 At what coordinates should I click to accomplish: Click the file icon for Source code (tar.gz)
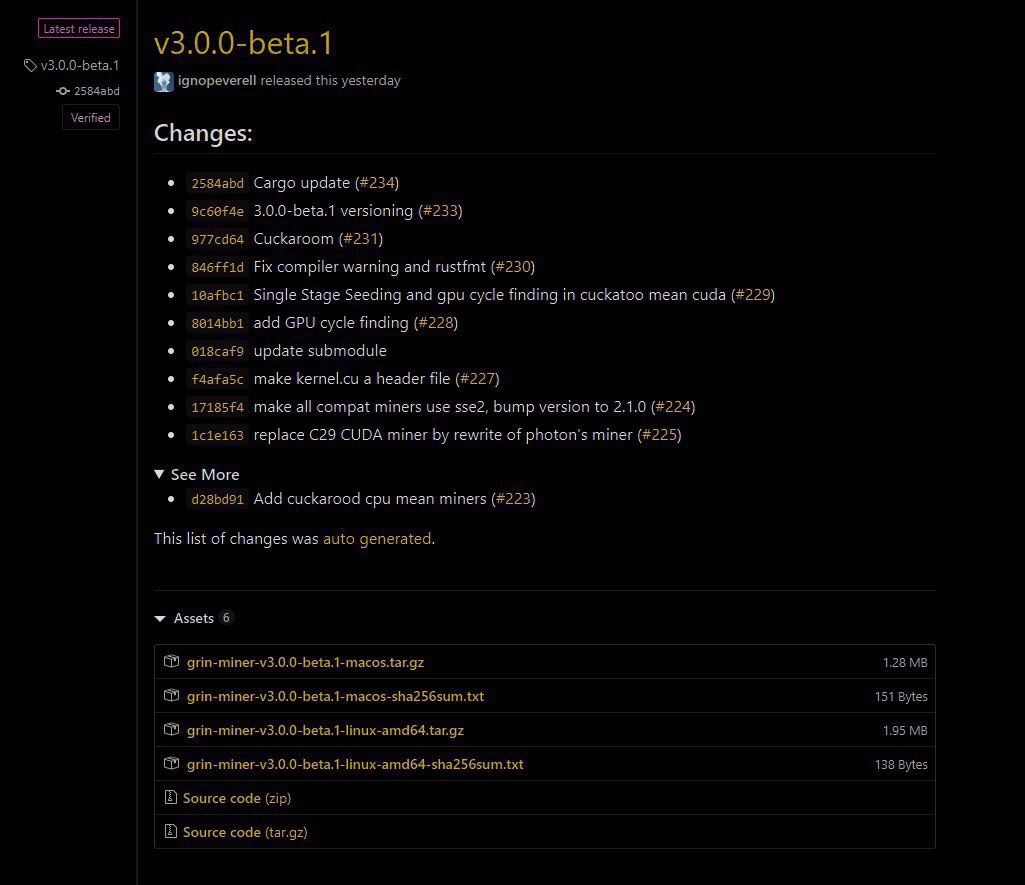pos(171,831)
